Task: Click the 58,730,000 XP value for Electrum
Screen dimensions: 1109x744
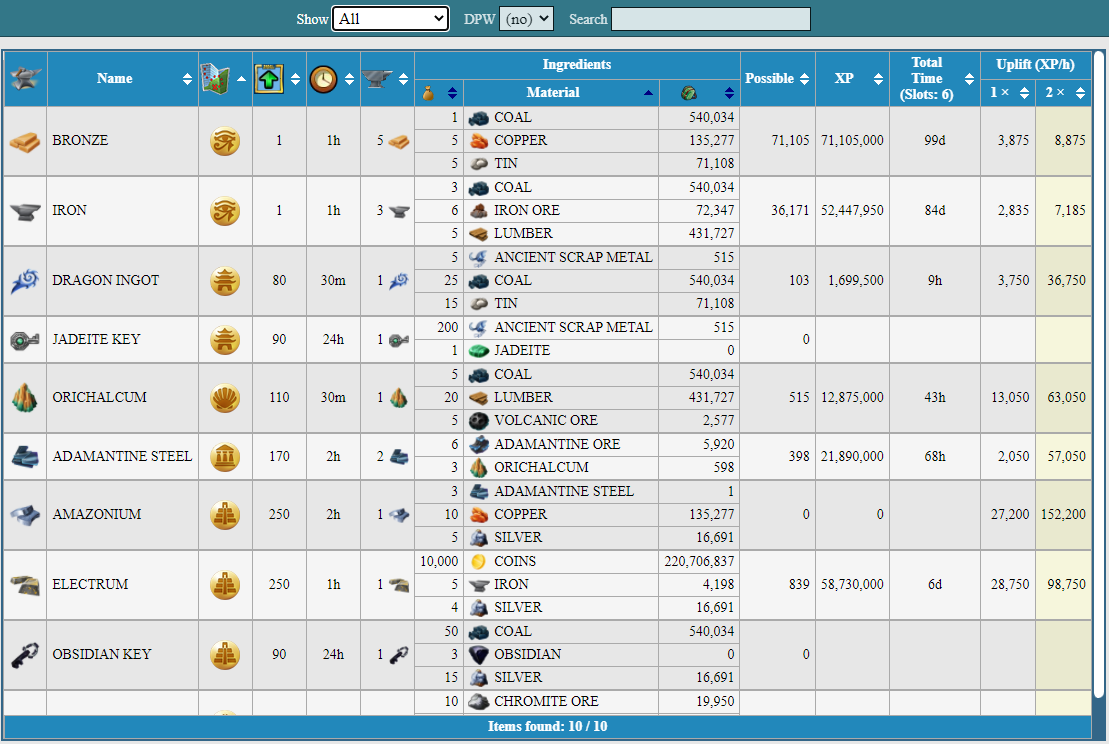Action: coord(852,585)
